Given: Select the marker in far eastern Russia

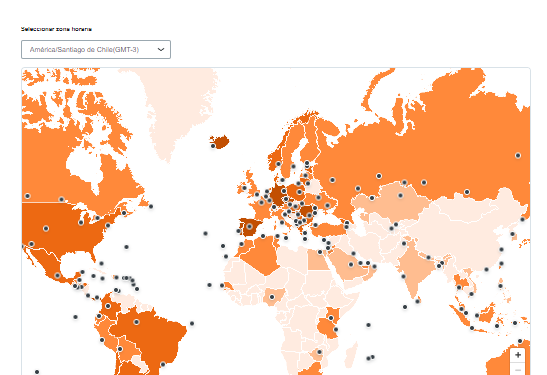Looking at the screenshot, I should pyautogui.click(x=518, y=155).
